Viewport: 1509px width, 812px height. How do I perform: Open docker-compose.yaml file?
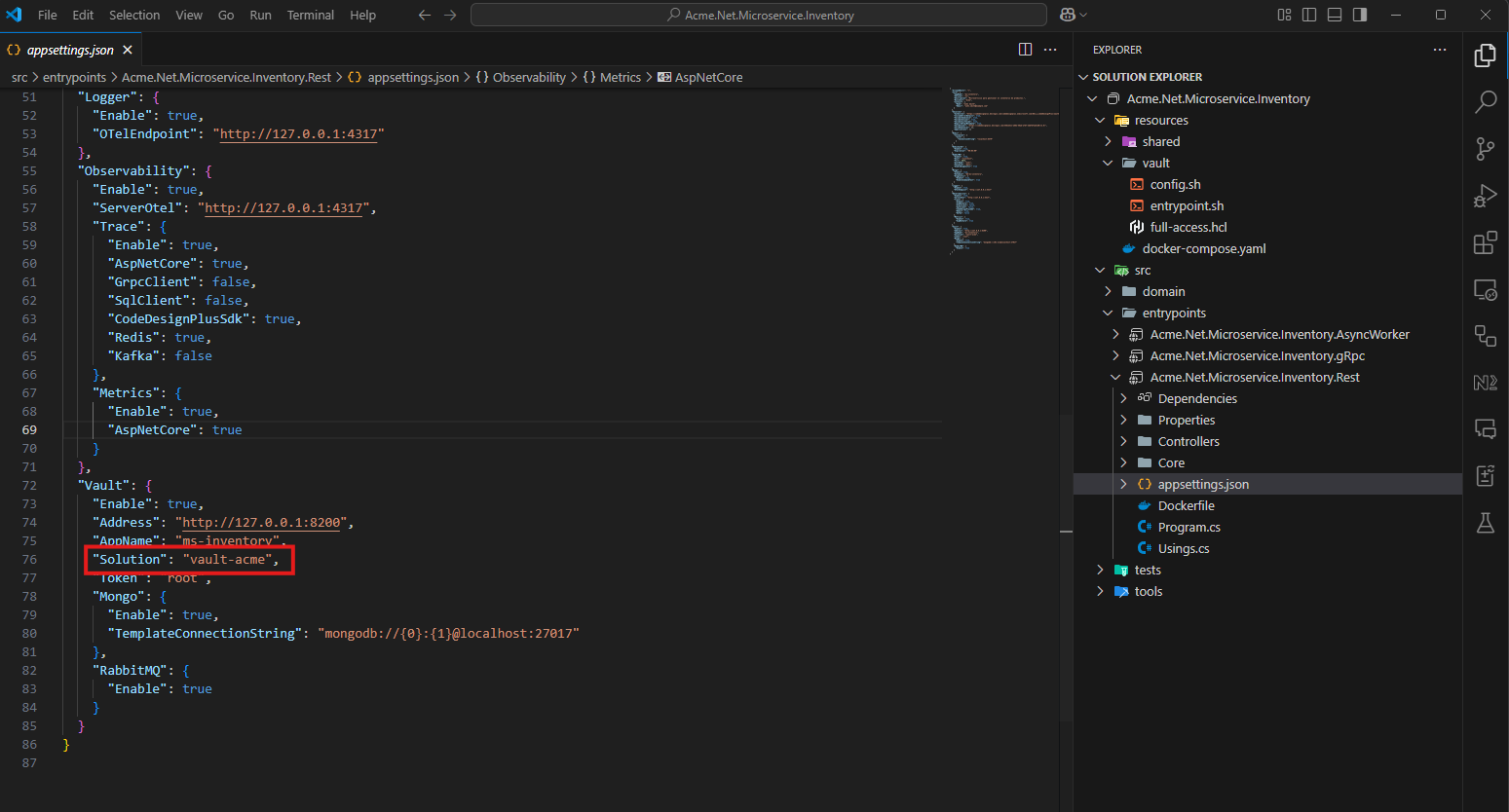[1267, 248]
